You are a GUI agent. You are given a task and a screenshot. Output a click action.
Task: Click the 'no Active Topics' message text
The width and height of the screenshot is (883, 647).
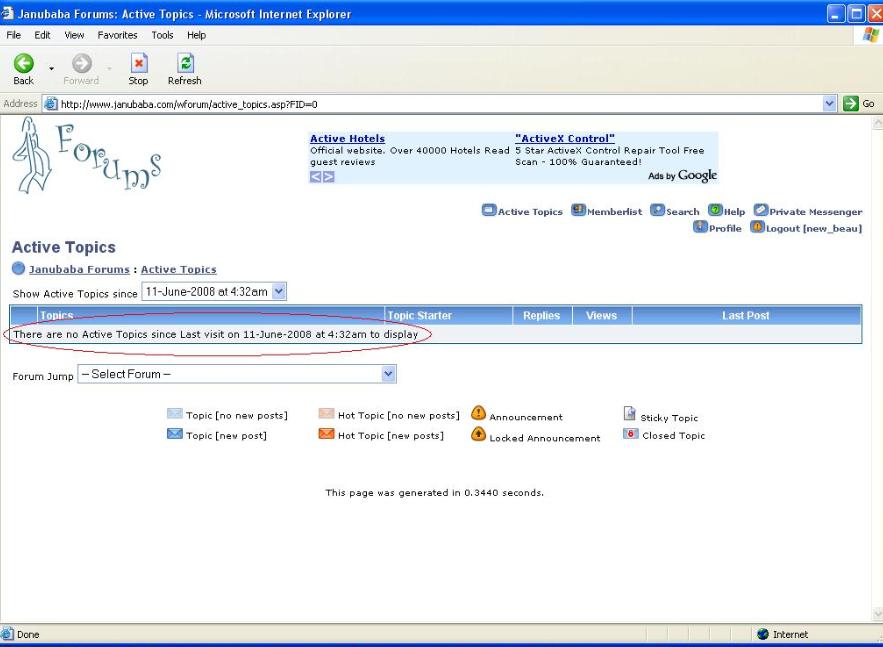(x=216, y=334)
